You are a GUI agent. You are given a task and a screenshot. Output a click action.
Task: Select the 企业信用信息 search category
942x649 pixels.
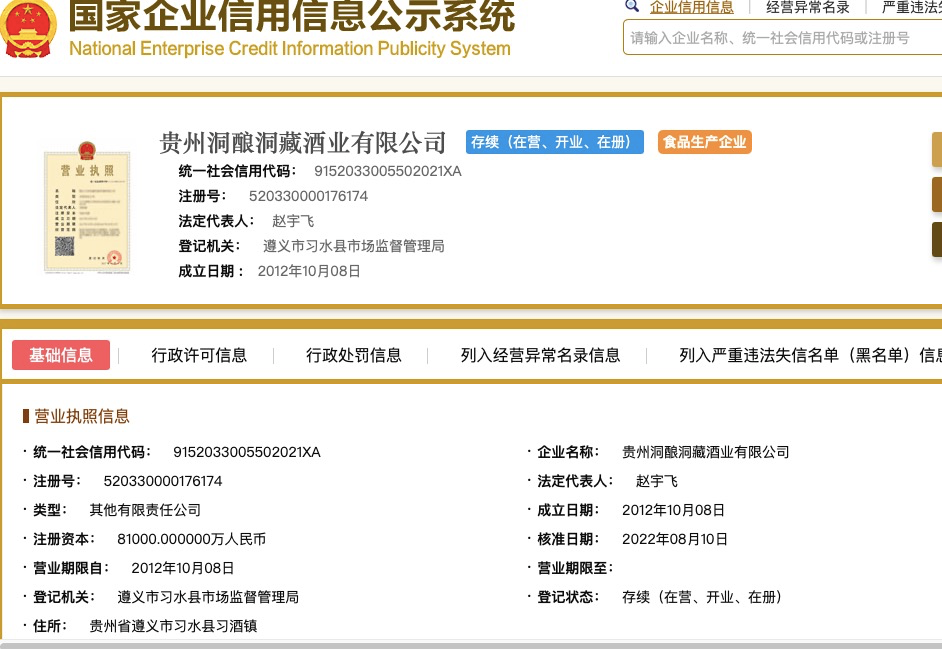coord(691,7)
